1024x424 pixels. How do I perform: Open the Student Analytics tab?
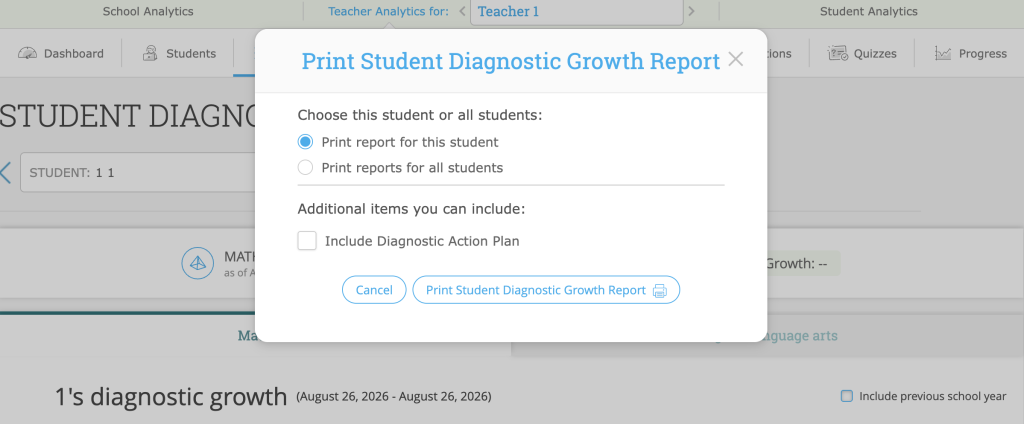[x=869, y=11]
